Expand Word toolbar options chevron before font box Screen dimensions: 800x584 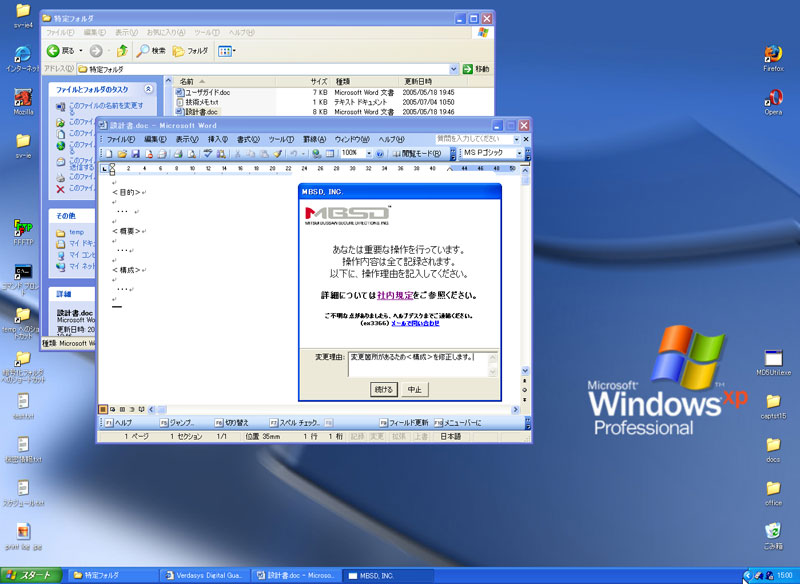(x=453, y=153)
